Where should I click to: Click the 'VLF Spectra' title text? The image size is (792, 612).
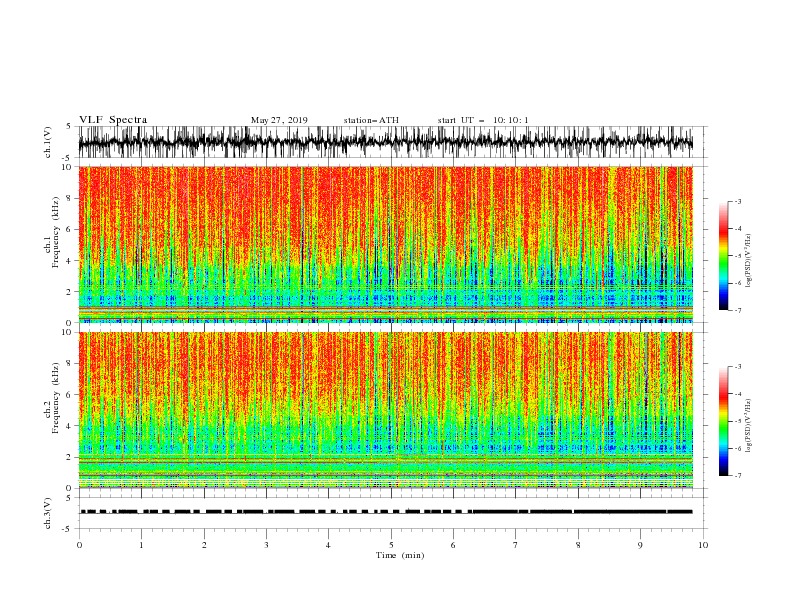coord(113,120)
